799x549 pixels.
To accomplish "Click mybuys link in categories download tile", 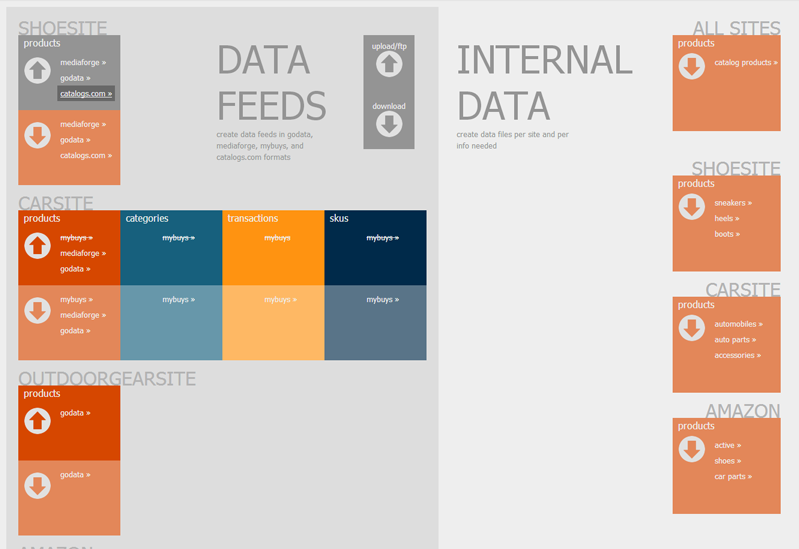I will pyautogui.click(x=178, y=300).
